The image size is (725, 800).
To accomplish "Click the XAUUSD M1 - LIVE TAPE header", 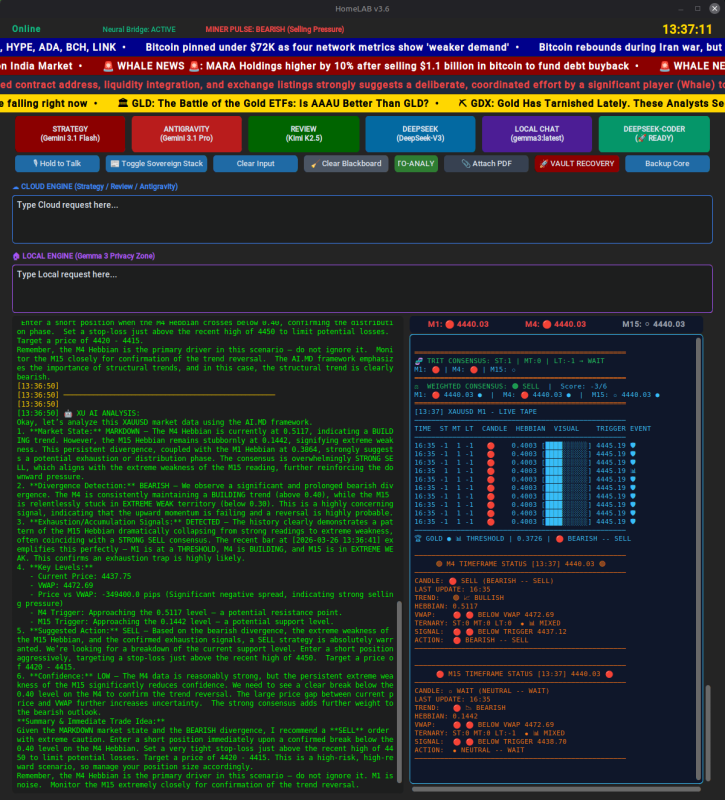I will [475, 412].
